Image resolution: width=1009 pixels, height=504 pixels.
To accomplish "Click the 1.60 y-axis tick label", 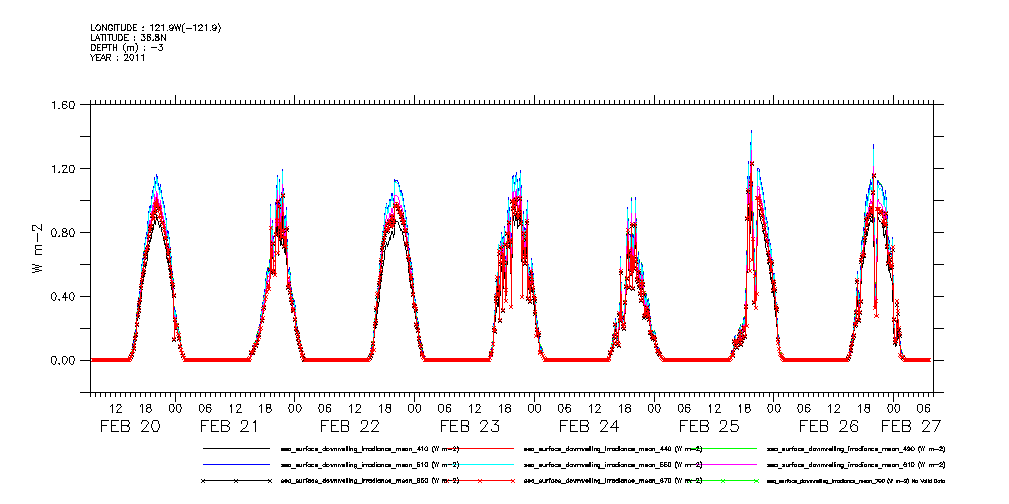I will [62, 105].
